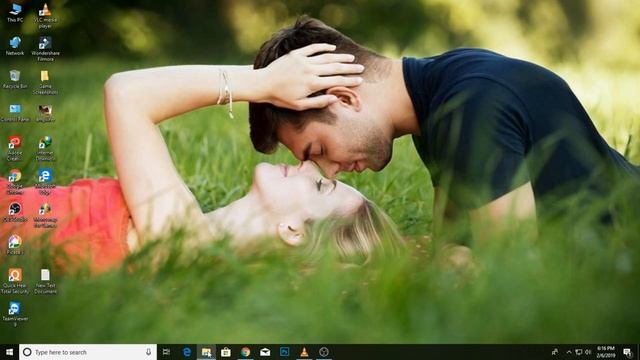Image resolution: width=640 pixels, height=360 pixels.
Task: Open OBS Studio from the taskbar
Action: point(324,352)
